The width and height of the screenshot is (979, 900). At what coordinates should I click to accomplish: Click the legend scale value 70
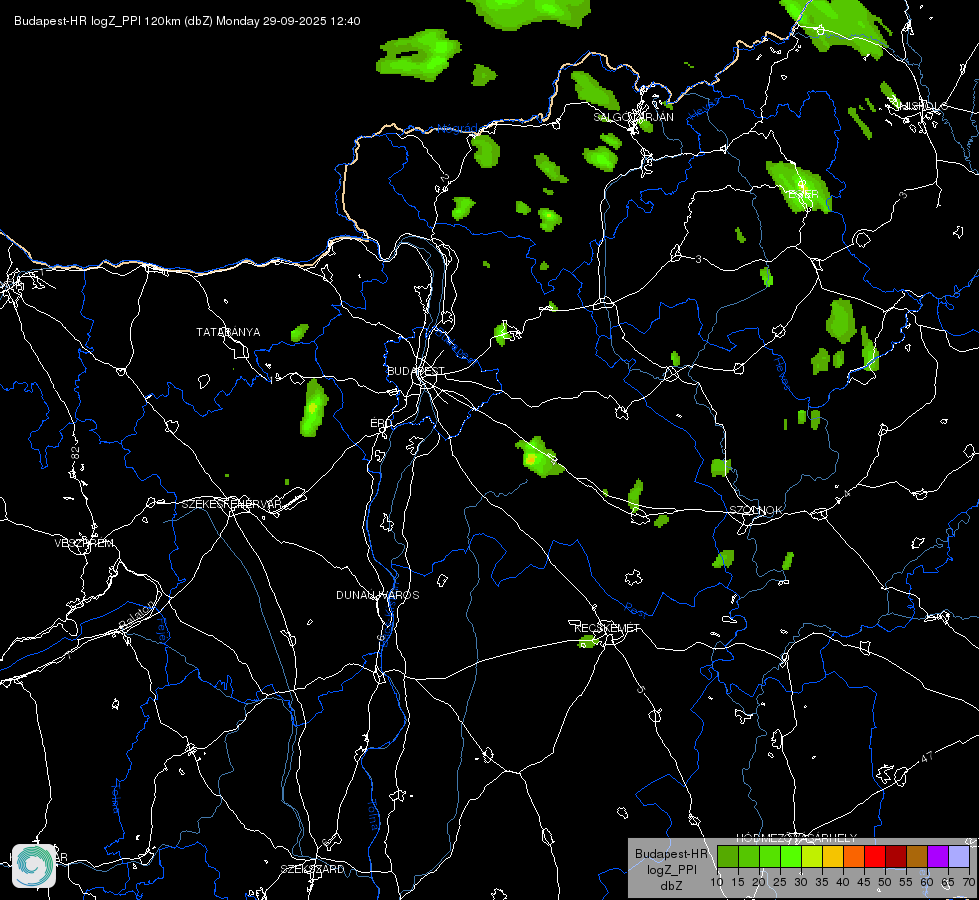coord(968,883)
